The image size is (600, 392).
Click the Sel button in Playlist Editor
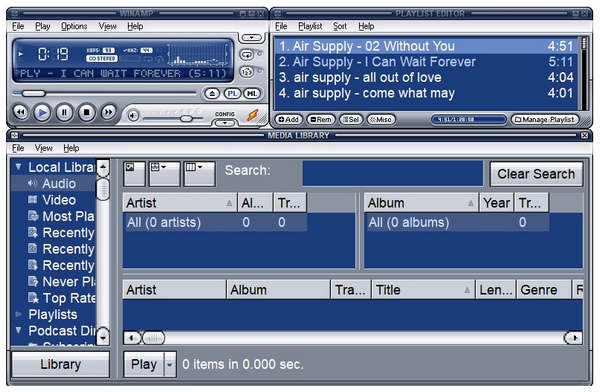351,120
